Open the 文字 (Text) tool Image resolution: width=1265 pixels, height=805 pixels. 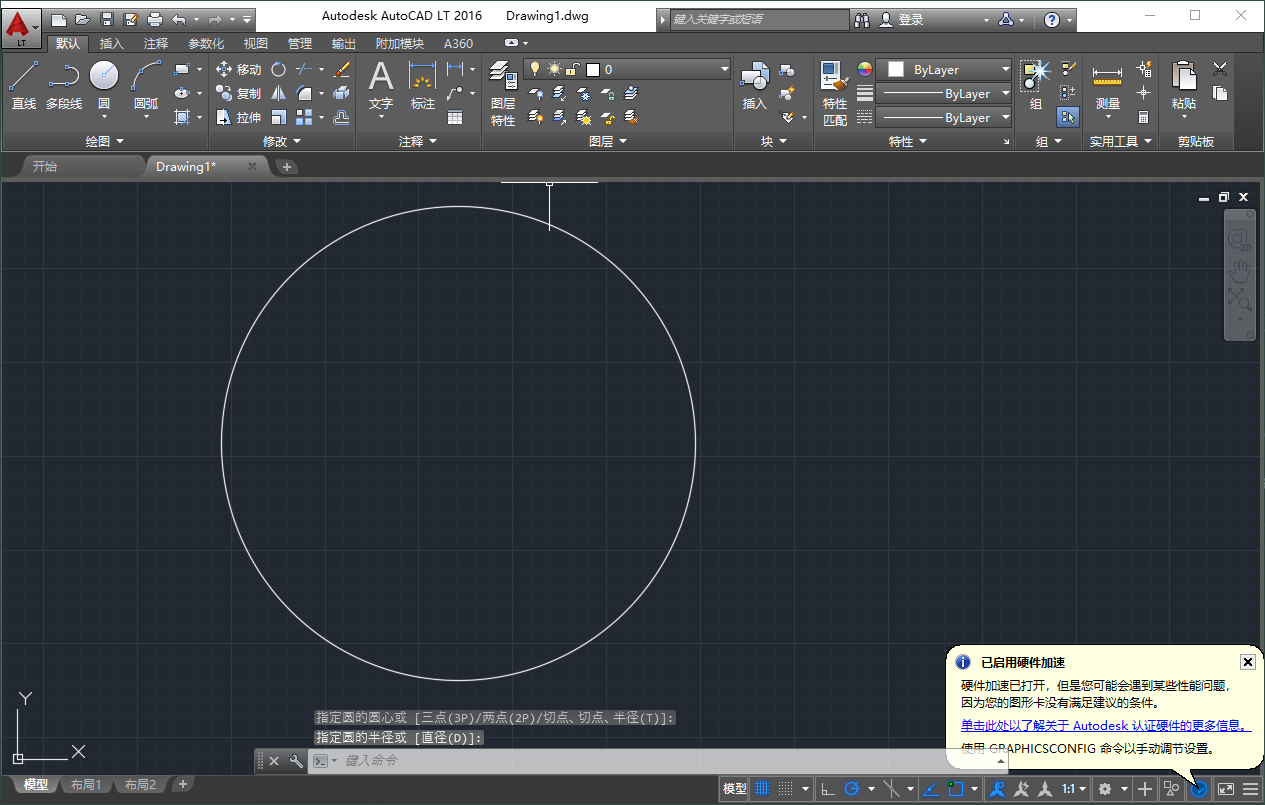click(x=380, y=84)
